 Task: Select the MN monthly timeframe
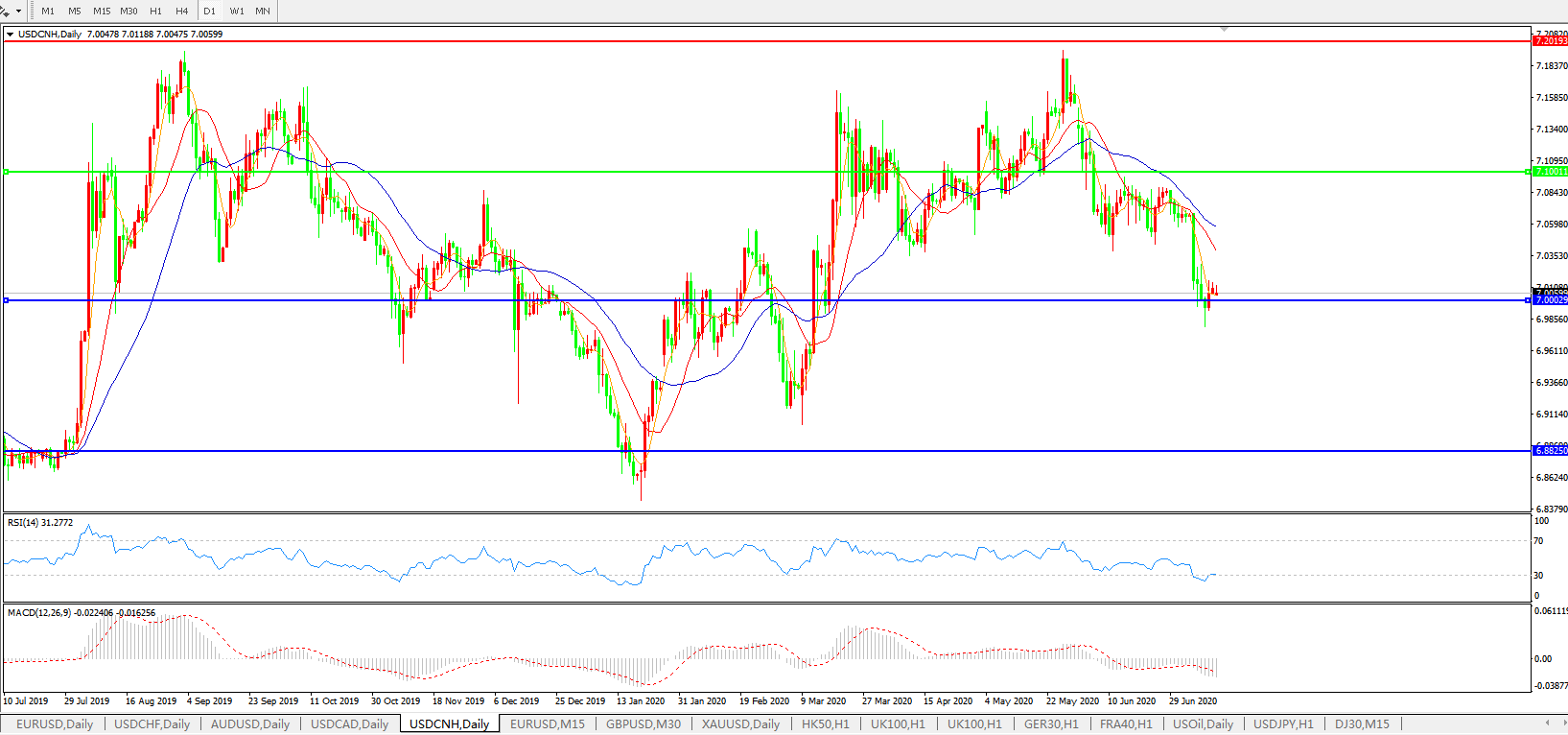point(263,12)
